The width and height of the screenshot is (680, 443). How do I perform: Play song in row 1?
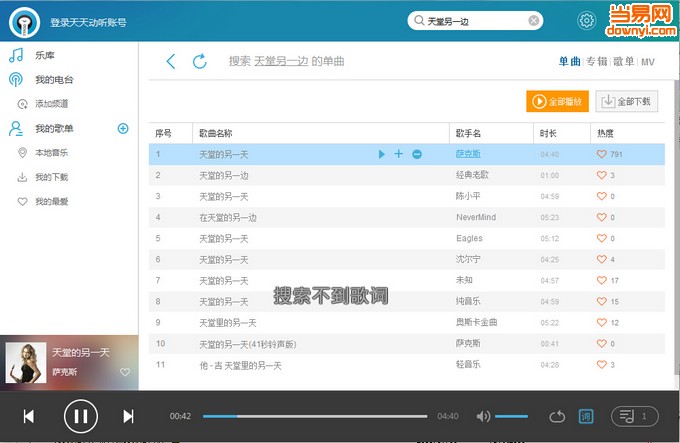tap(382, 154)
